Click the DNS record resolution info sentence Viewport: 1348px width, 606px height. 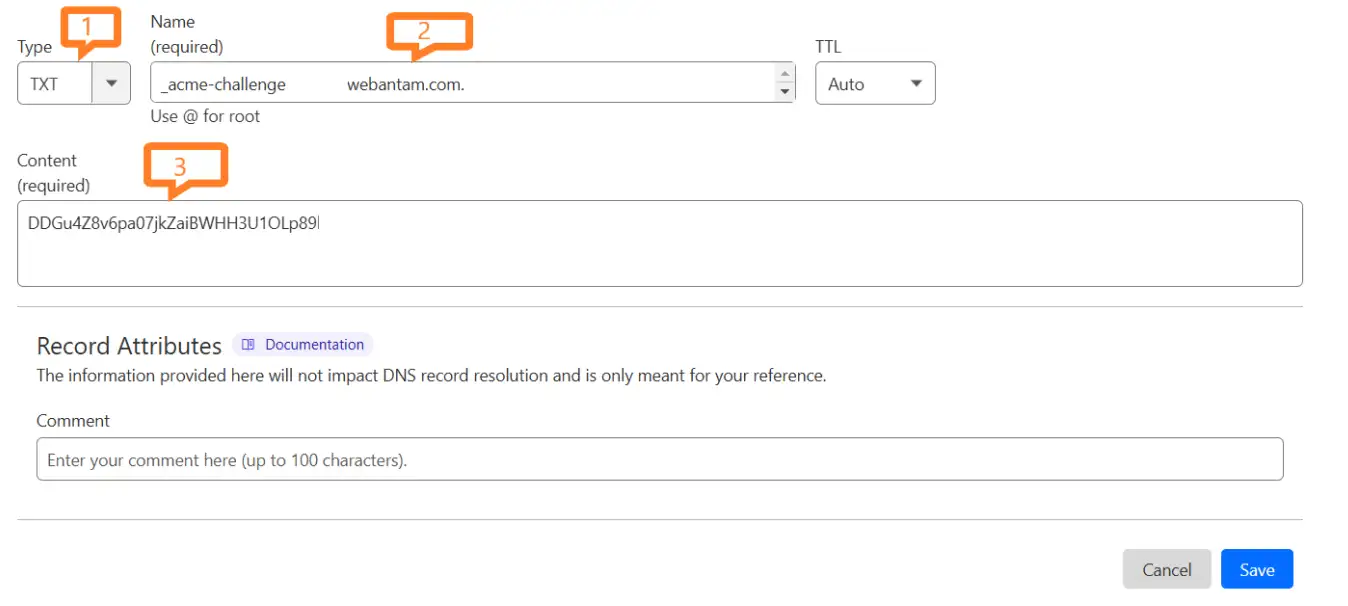click(x=431, y=376)
